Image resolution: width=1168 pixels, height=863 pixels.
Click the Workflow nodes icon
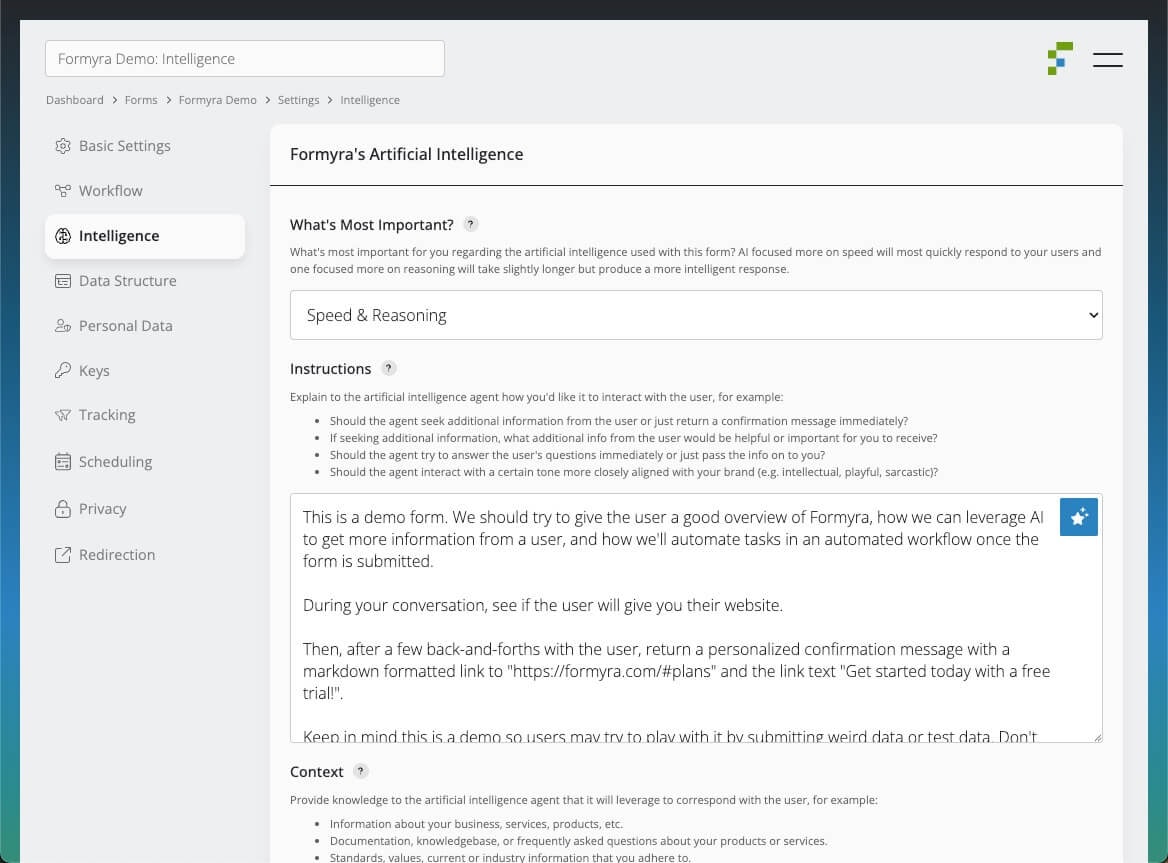point(63,191)
